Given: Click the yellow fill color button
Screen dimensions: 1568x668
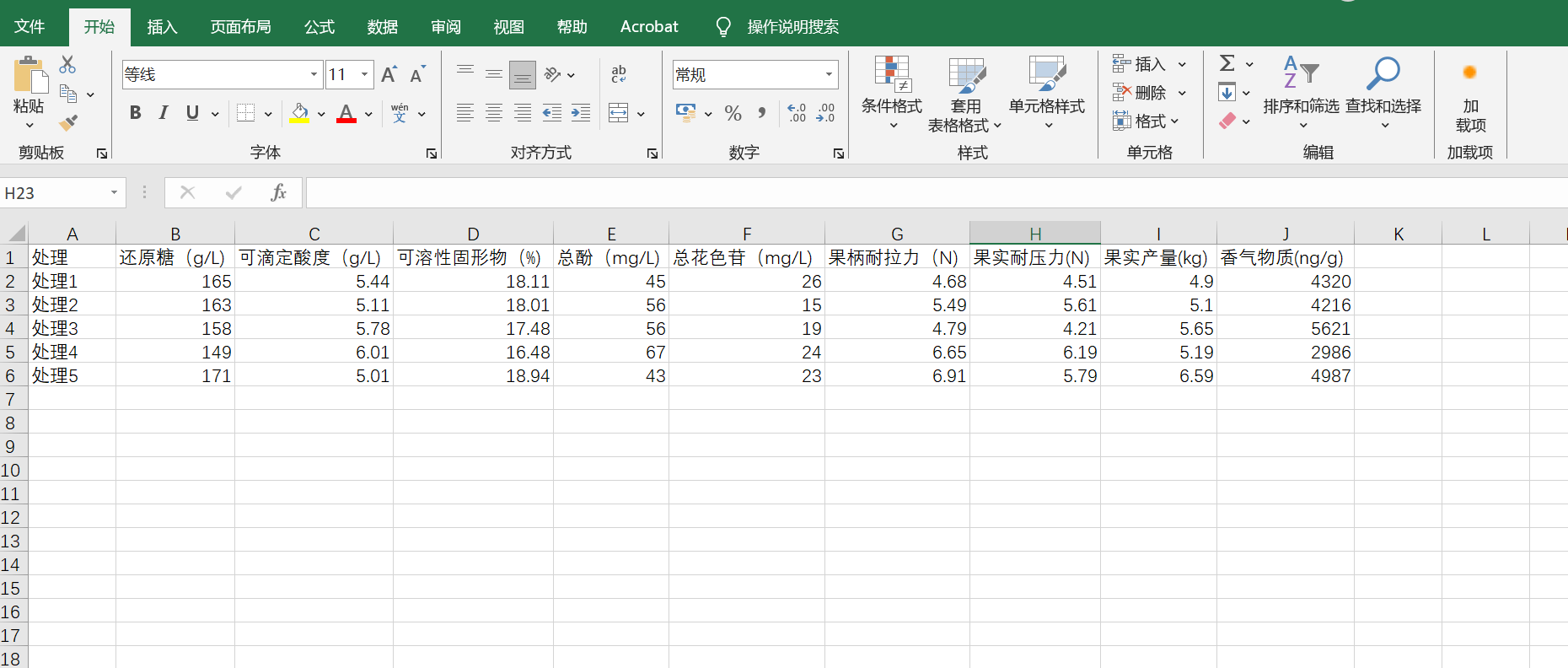Looking at the screenshot, I should click(299, 113).
